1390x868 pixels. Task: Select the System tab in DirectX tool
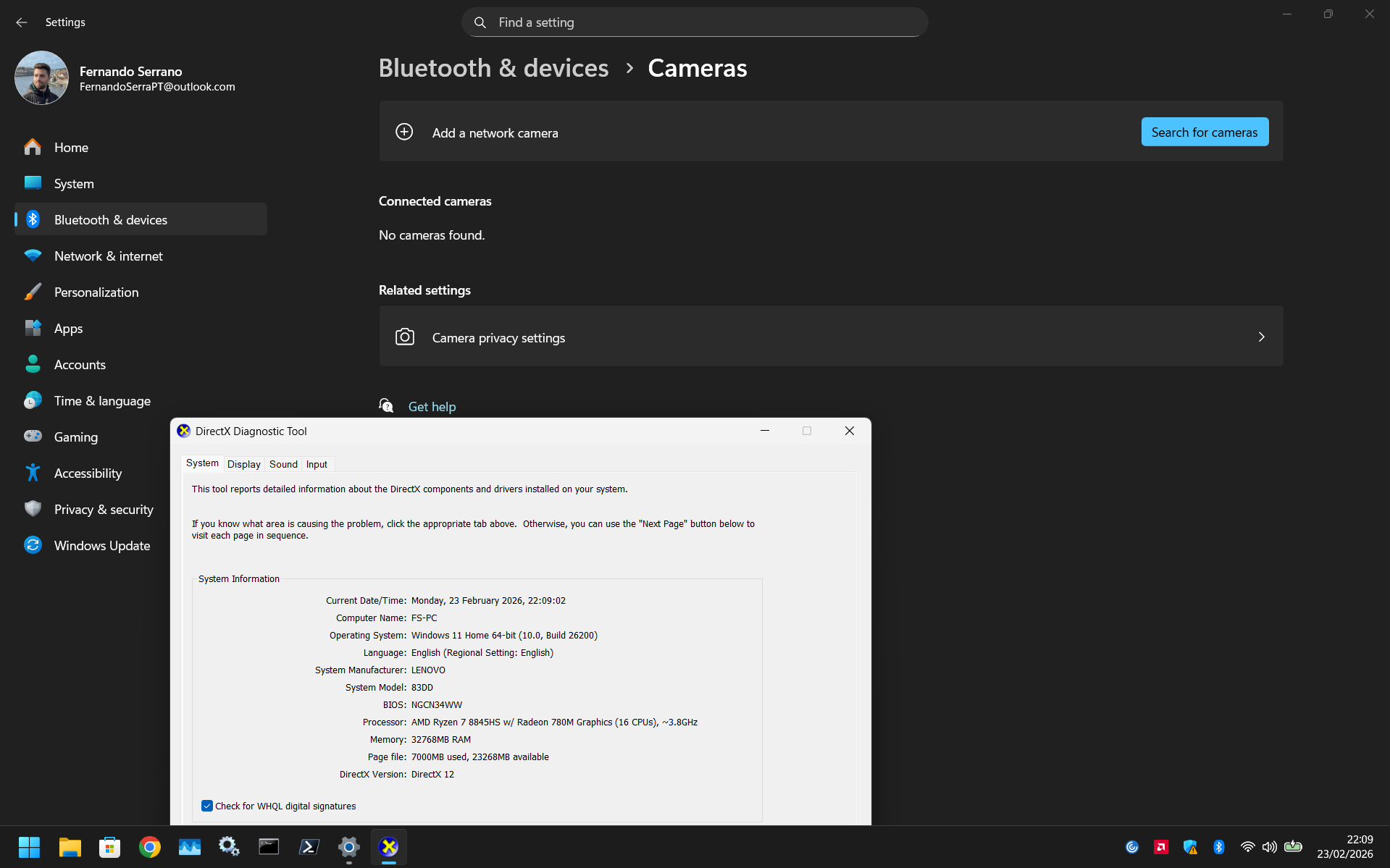(202, 463)
